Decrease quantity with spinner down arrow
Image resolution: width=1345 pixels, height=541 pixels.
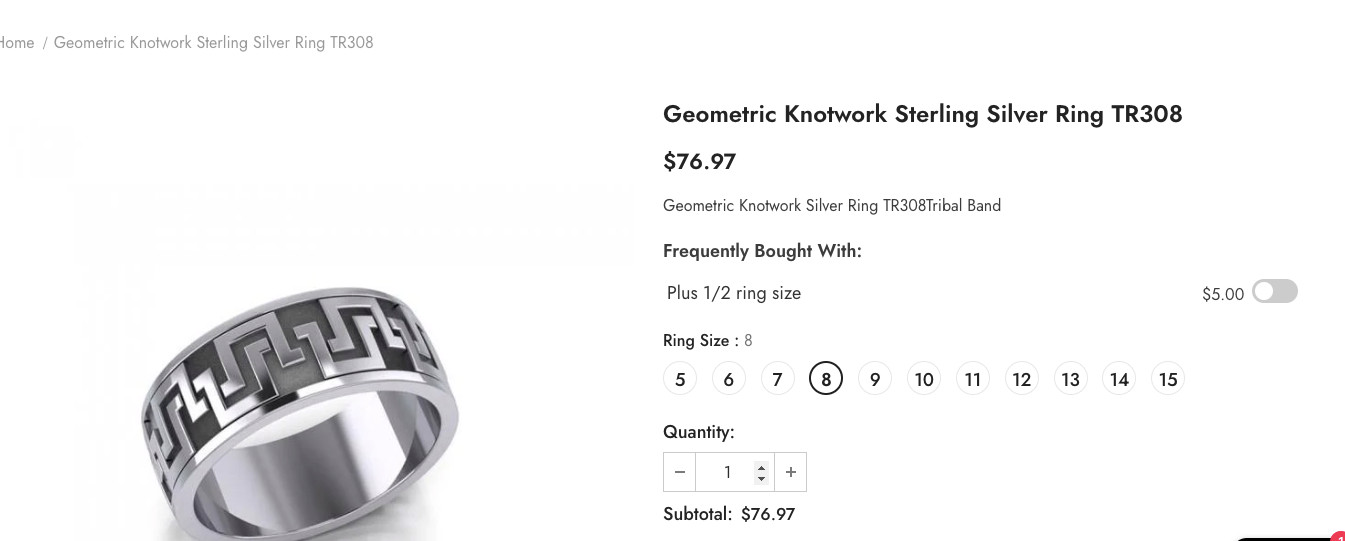click(761, 478)
